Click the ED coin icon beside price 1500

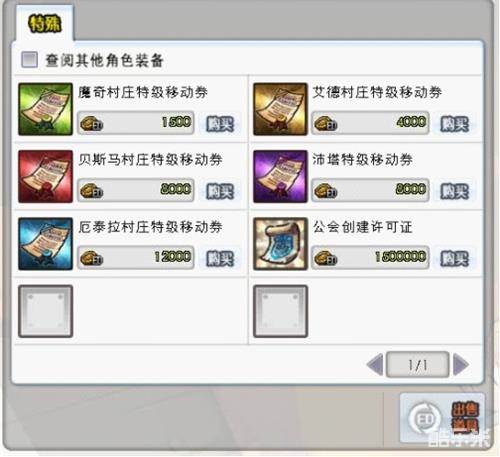pyautogui.click(x=91, y=123)
